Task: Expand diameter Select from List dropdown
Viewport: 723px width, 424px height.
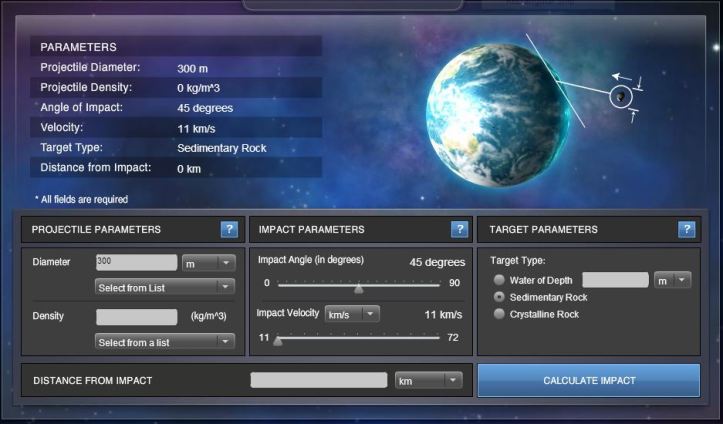Action: point(164,287)
